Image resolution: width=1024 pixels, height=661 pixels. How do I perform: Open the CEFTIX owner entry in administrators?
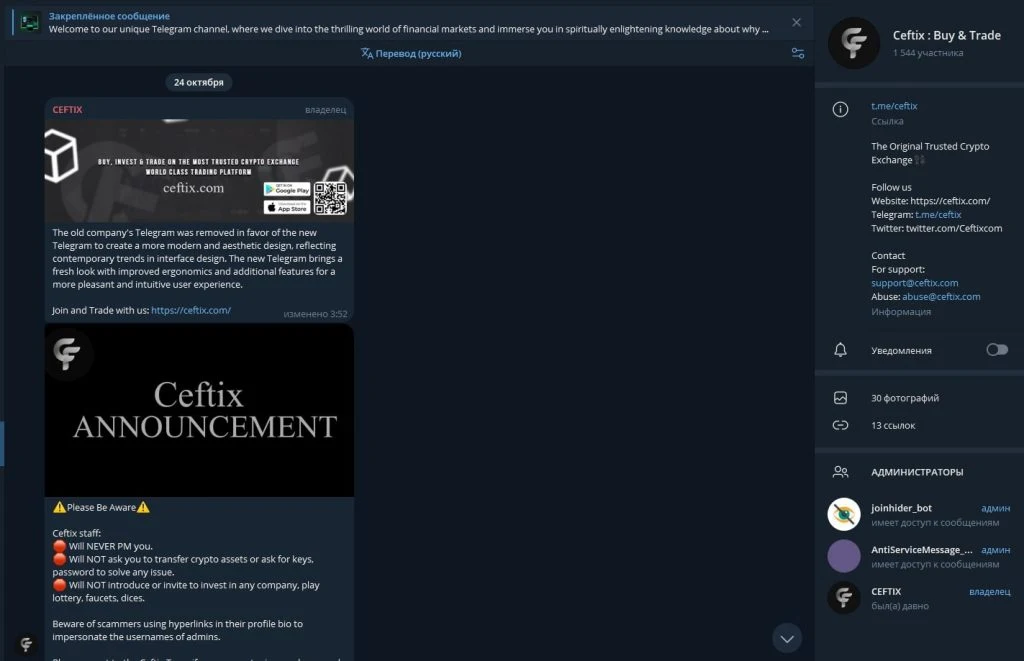[x=919, y=598]
